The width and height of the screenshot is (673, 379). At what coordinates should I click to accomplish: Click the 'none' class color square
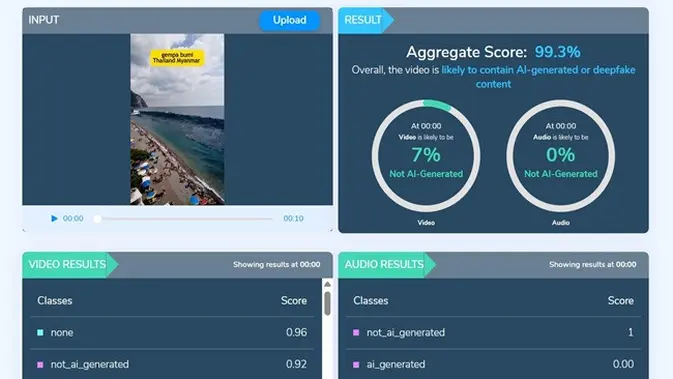point(40,332)
